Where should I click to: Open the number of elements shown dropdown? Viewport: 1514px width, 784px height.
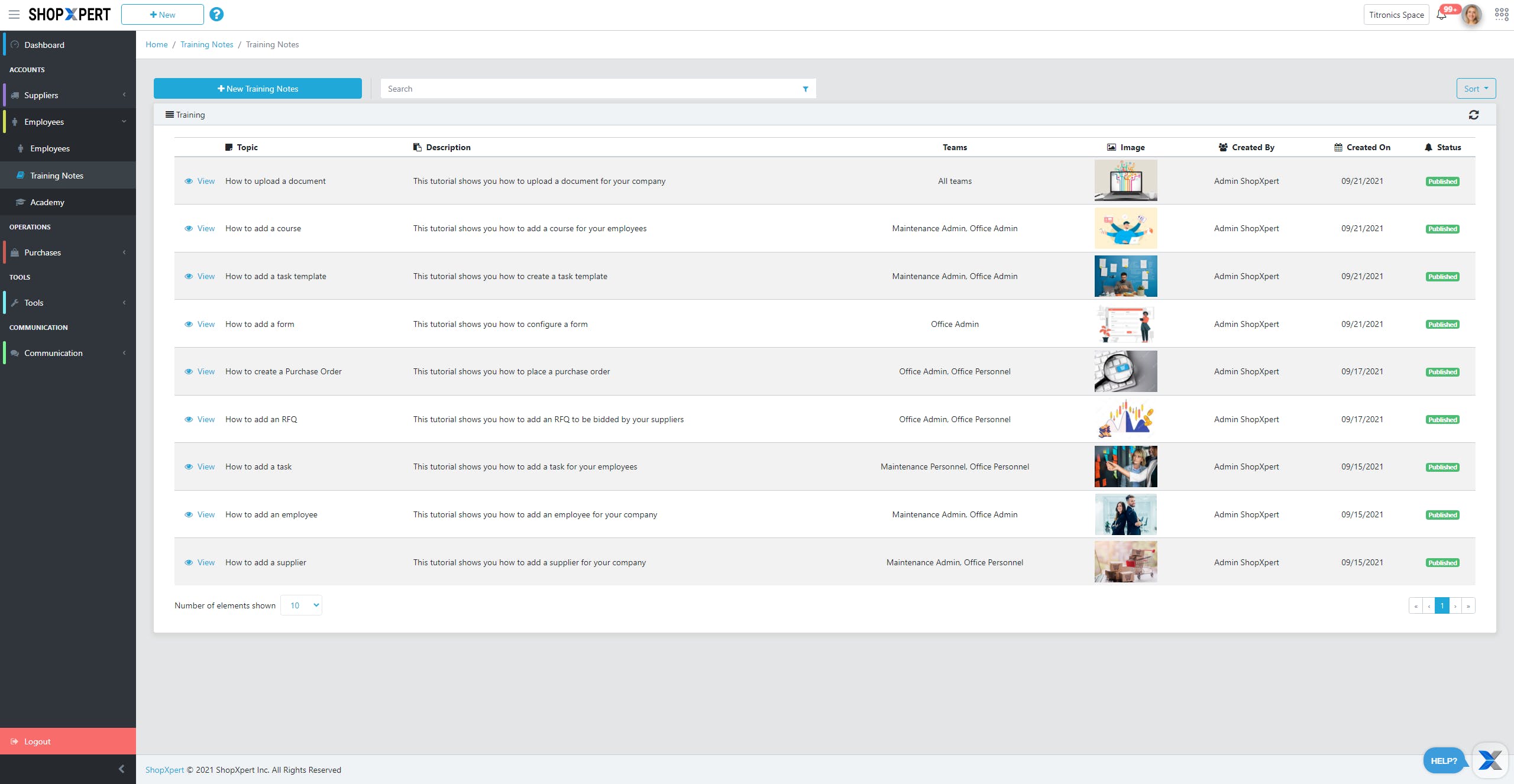(301, 605)
